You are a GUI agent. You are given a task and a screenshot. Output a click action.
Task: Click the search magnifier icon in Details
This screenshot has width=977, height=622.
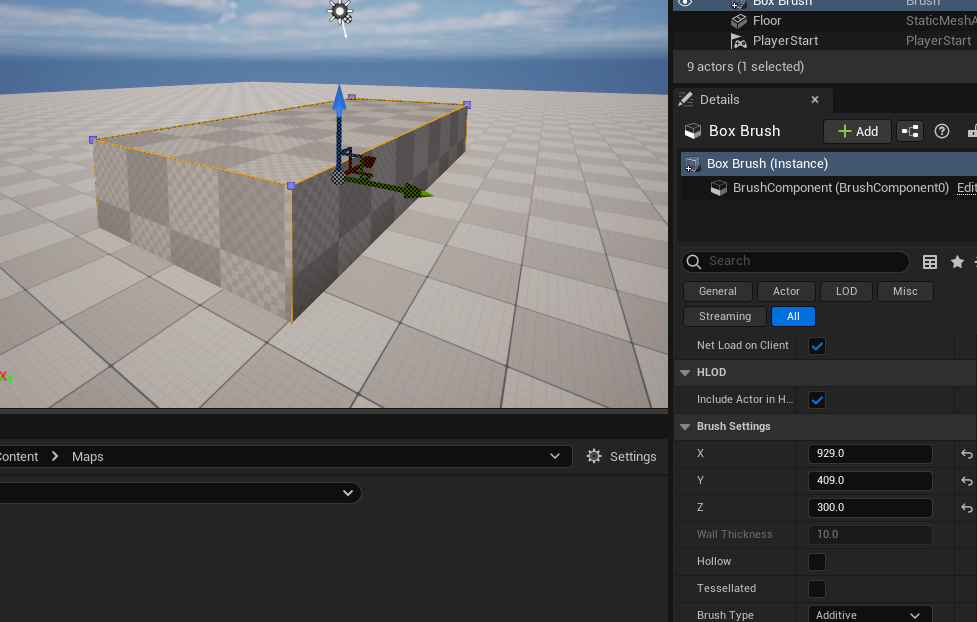pos(693,262)
